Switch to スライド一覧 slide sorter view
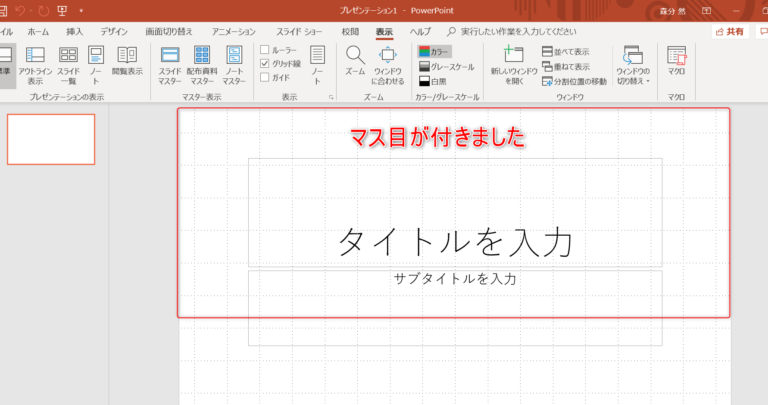The height and width of the screenshot is (405, 768). pos(68,65)
